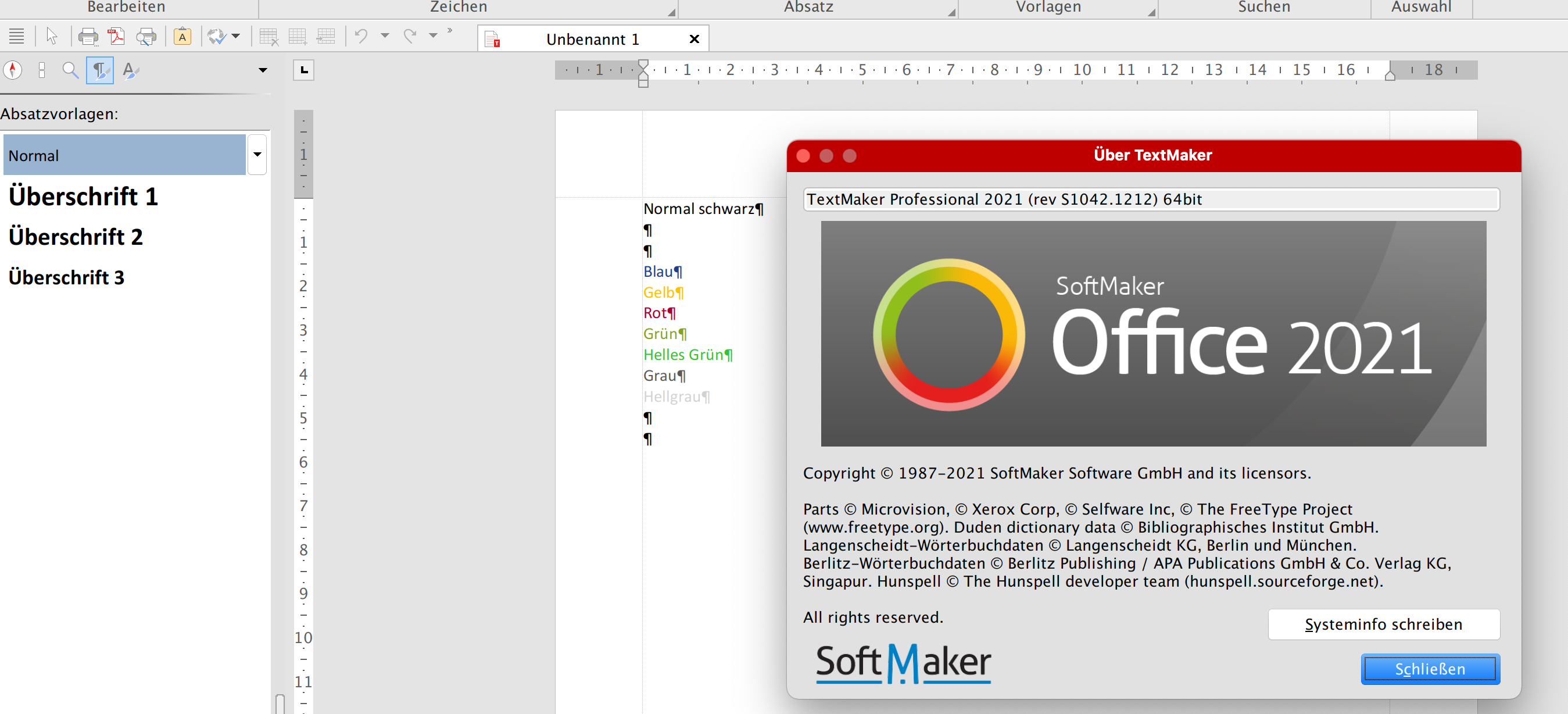Click the Auswahl ribbon group label
1568x714 pixels.
(1421, 7)
